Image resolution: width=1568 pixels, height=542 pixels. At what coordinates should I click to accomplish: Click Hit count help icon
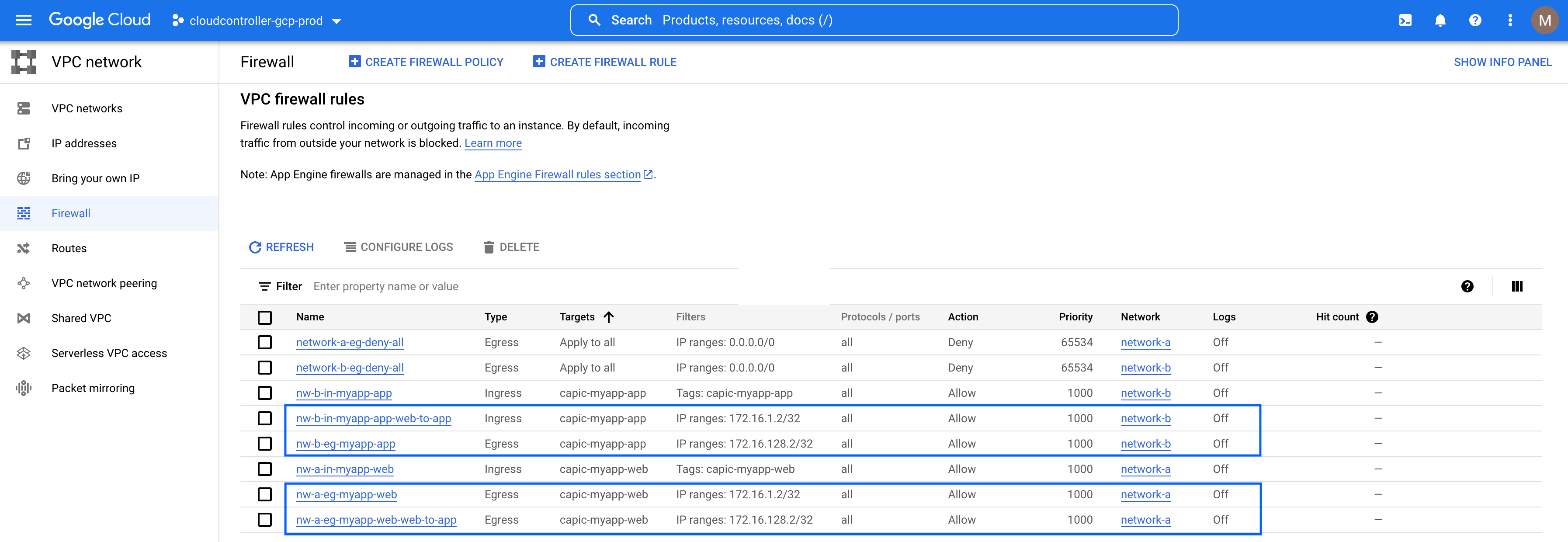pos(1372,316)
